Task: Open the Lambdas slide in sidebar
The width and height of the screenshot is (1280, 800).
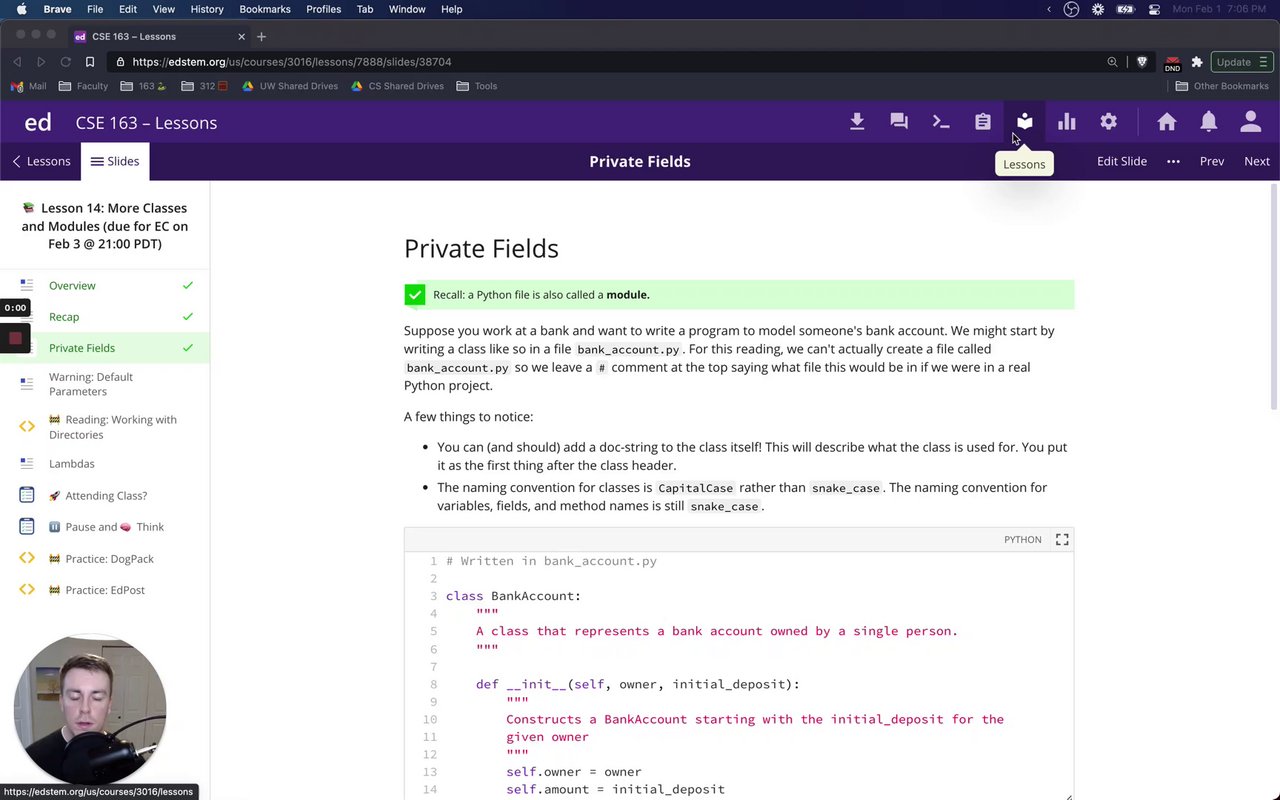Action: pyautogui.click(x=72, y=464)
